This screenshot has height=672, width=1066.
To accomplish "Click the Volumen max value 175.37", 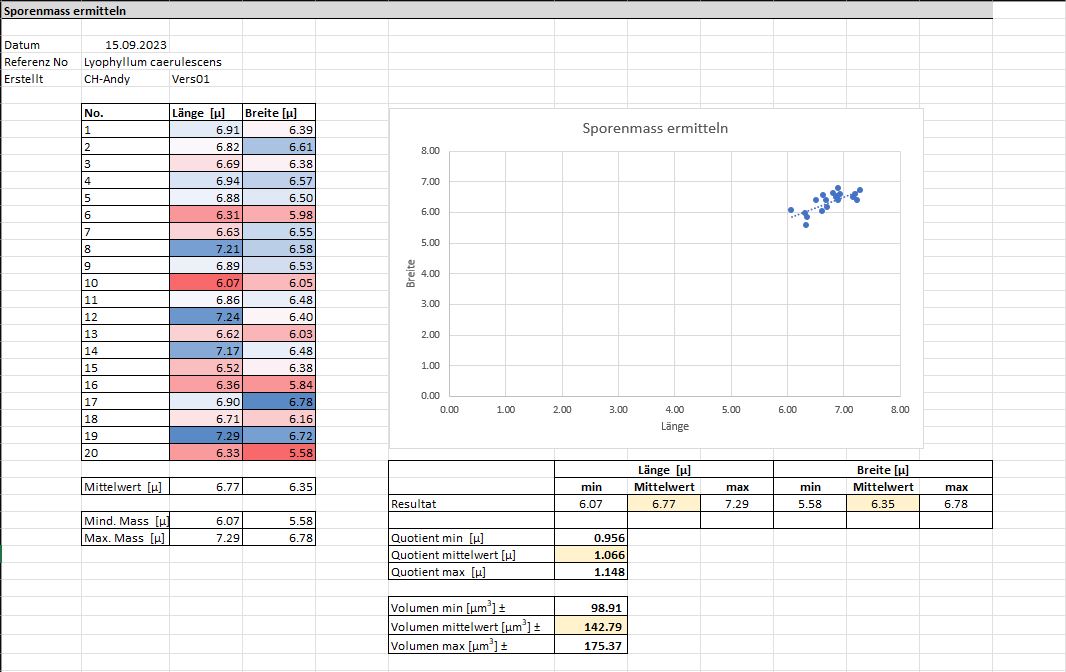I will (x=591, y=645).
